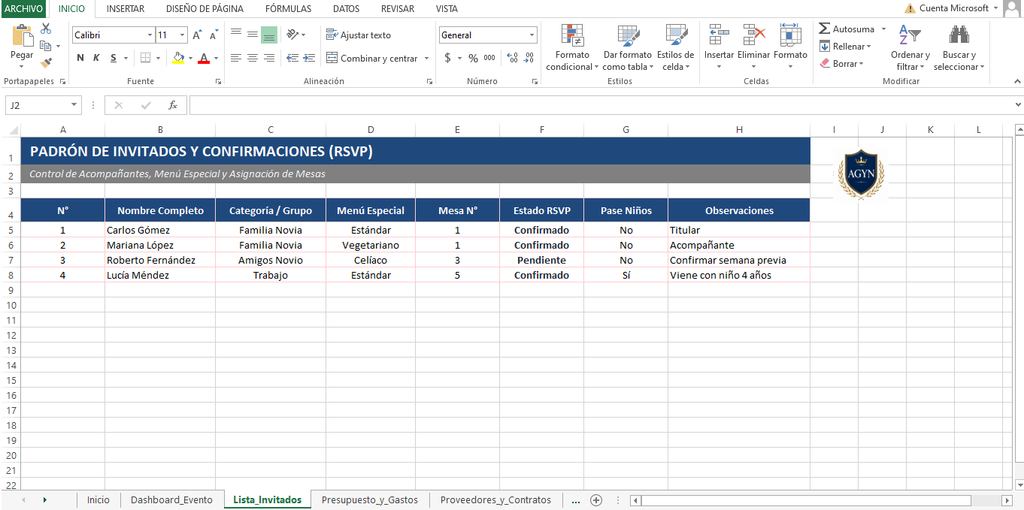This screenshot has width=1024, height=510.
Task: Open Presupuesto_y_Gastos sheet tab
Action: 370,500
